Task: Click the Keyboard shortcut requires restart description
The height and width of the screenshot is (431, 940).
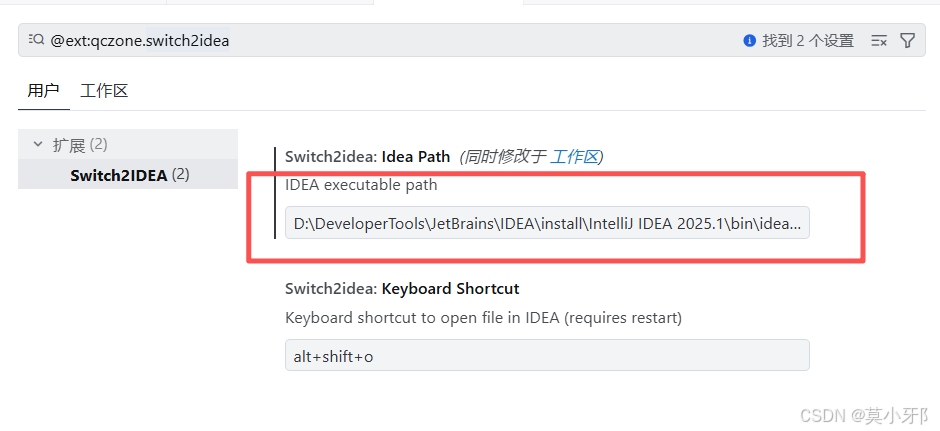Action: [483, 318]
